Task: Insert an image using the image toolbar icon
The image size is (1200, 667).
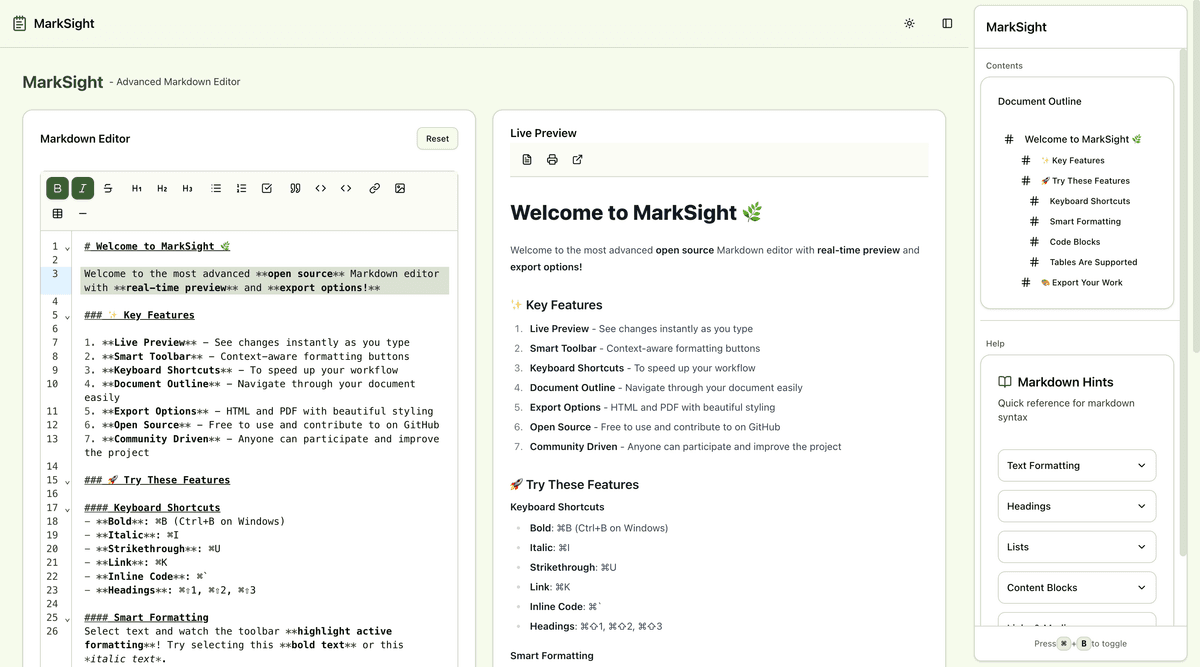Action: [400, 187]
